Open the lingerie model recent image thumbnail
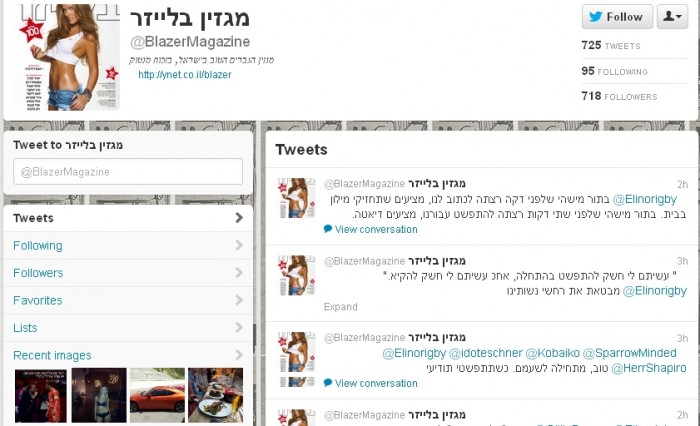The width and height of the screenshot is (700, 426). [99, 395]
